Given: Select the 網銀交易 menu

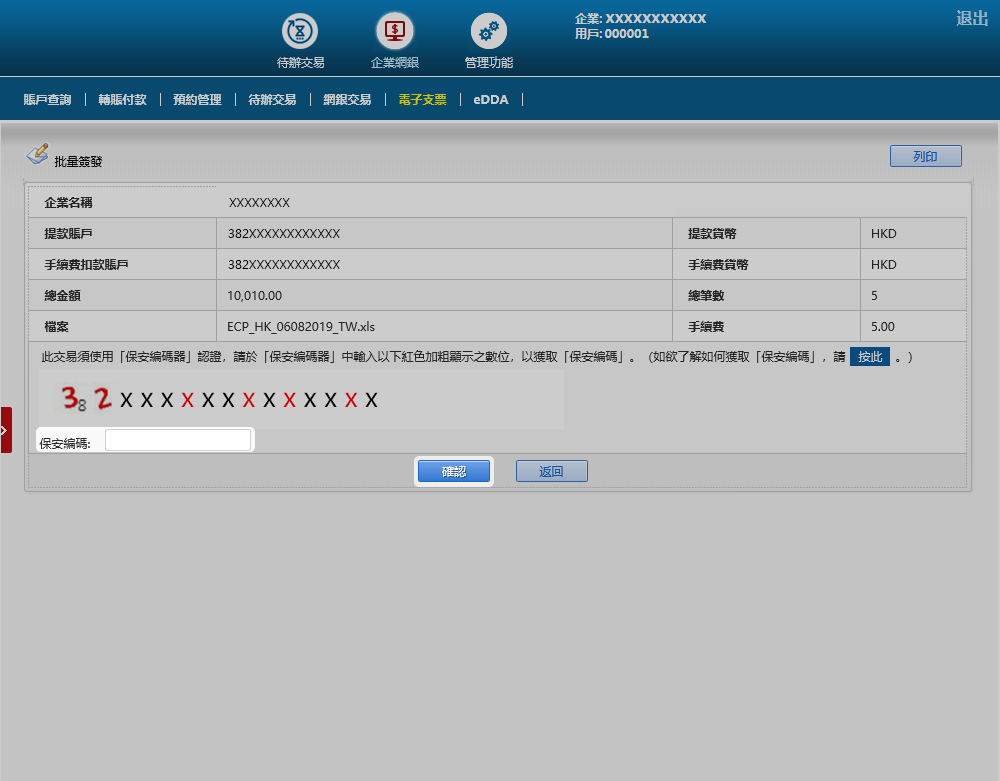Looking at the screenshot, I should coord(347,100).
